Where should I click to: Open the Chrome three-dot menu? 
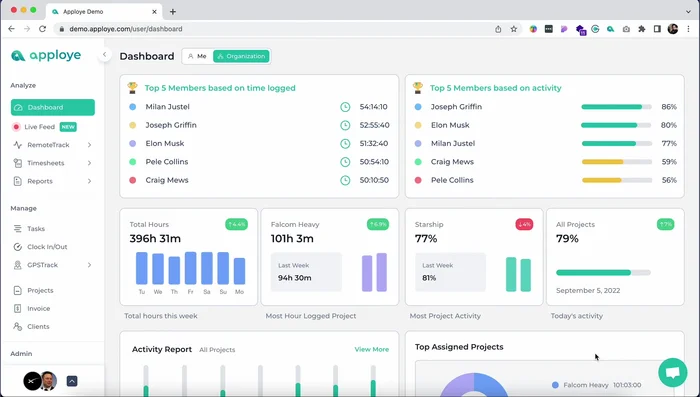[688, 29]
